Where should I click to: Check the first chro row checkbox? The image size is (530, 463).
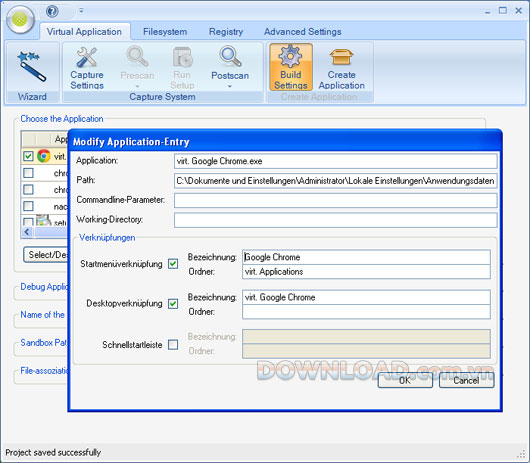pyautogui.click(x=28, y=173)
